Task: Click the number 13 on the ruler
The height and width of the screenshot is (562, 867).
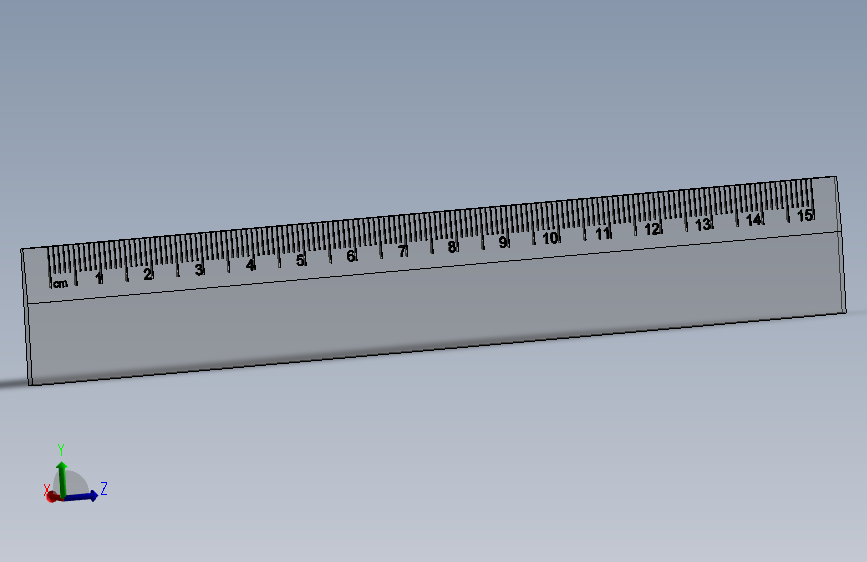Action: (x=703, y=225)
